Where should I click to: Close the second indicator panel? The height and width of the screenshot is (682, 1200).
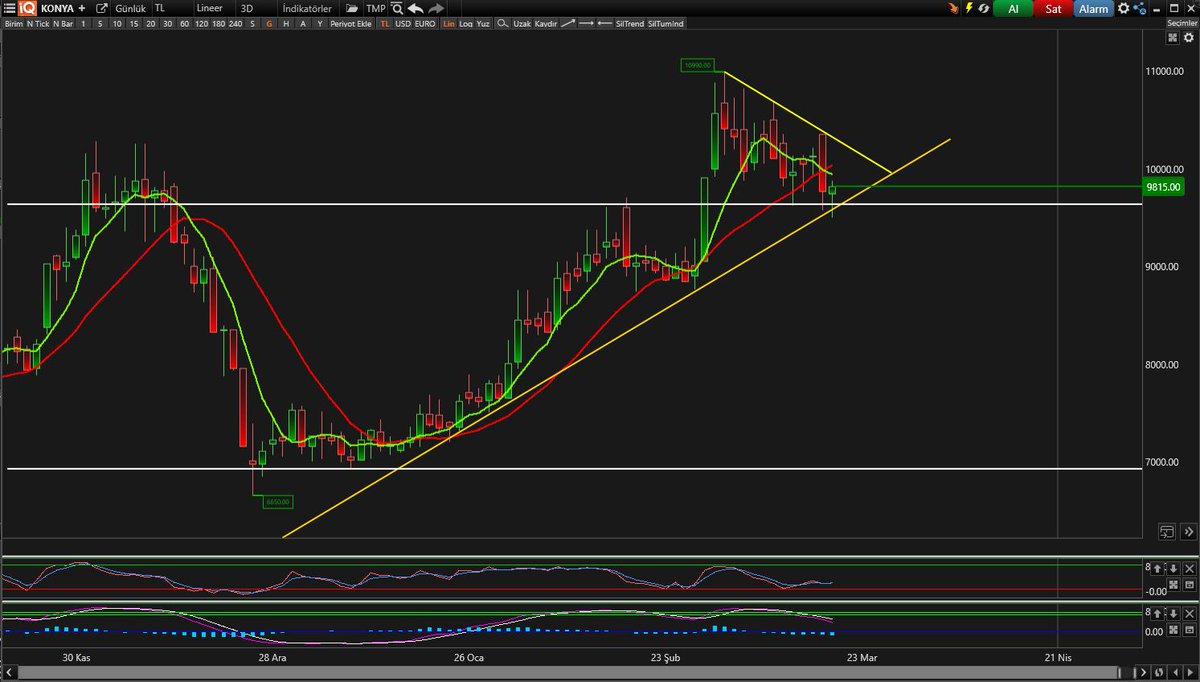[1189, 613]
